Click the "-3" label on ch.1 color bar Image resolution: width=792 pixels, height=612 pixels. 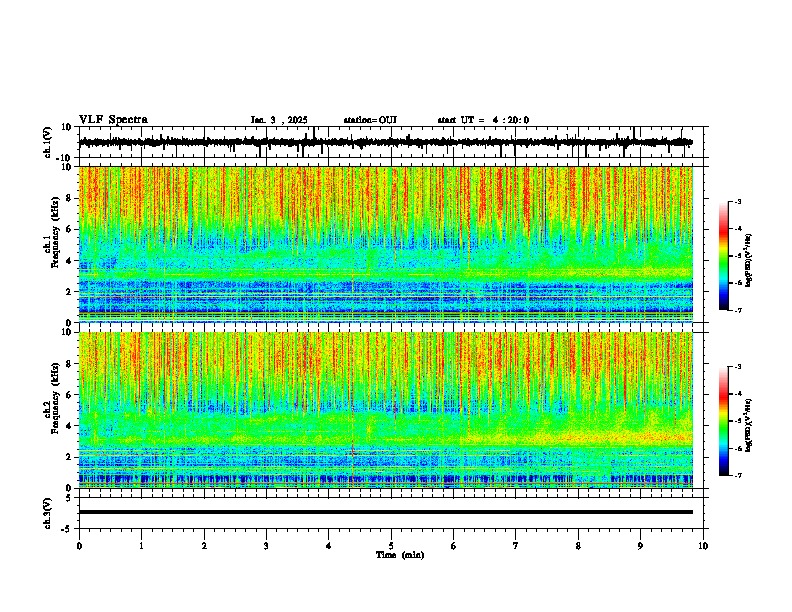(x=738, y=201)
